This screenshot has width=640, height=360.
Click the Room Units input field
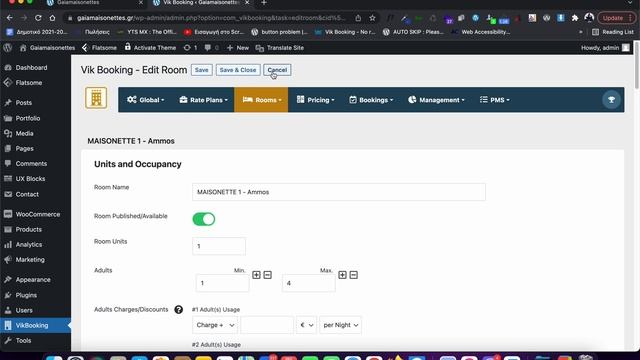pos(219,246)
